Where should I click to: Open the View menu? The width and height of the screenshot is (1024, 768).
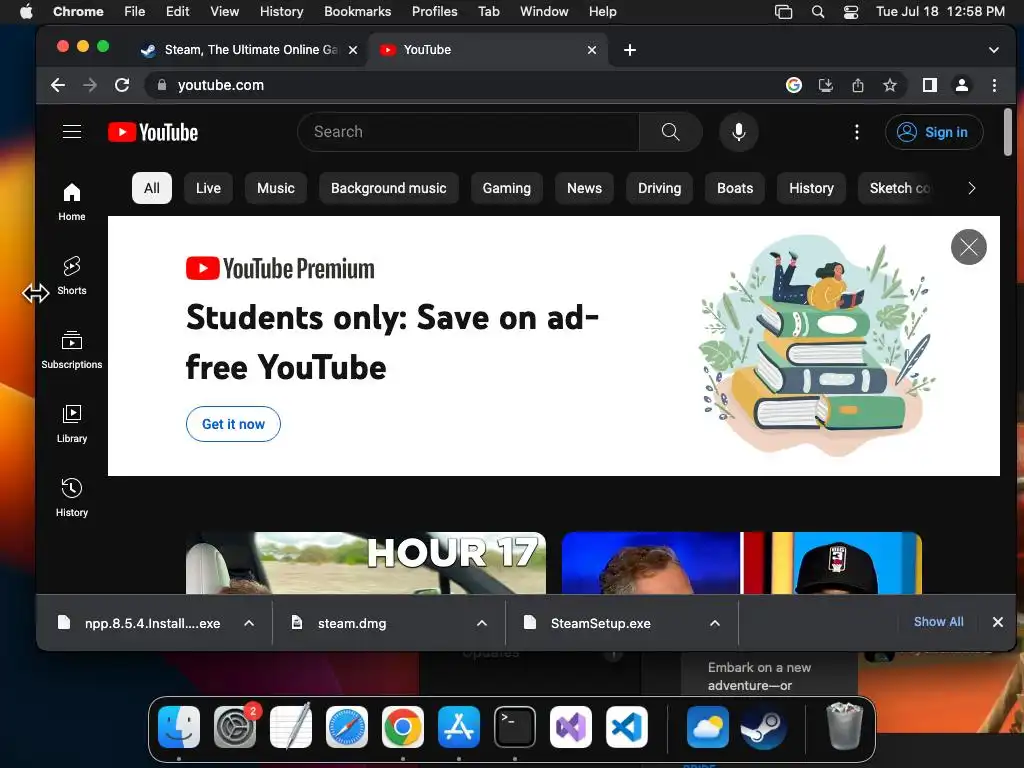click(x=224, y=11)
